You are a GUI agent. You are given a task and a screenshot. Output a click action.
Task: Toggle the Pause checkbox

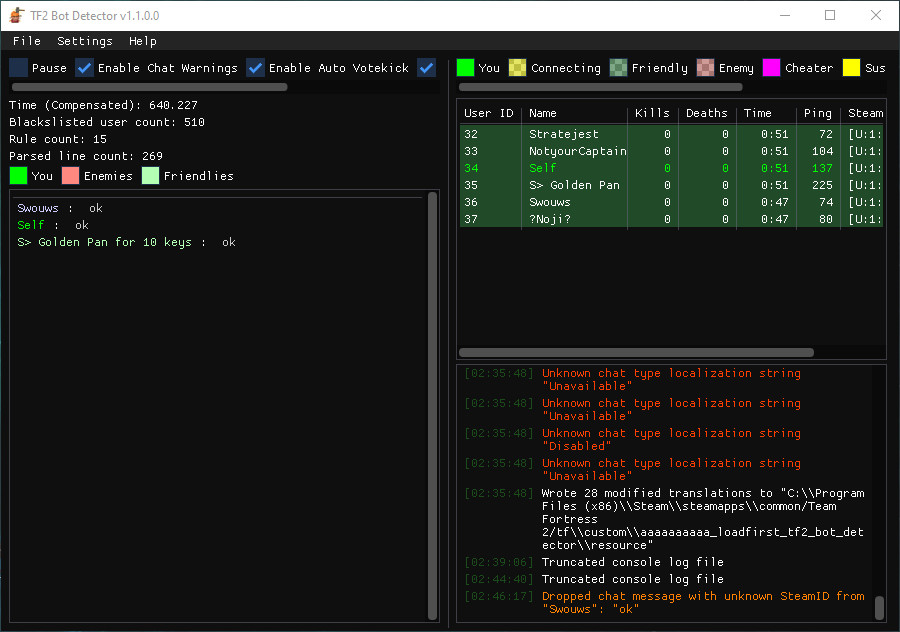pos(19,68)
